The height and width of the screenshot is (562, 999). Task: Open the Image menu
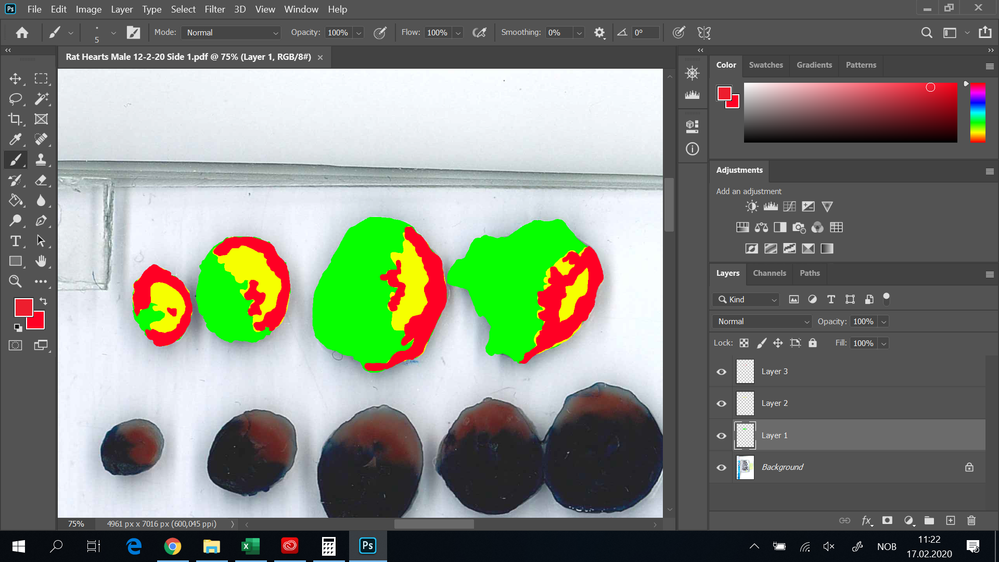click(x=89, y=10)
